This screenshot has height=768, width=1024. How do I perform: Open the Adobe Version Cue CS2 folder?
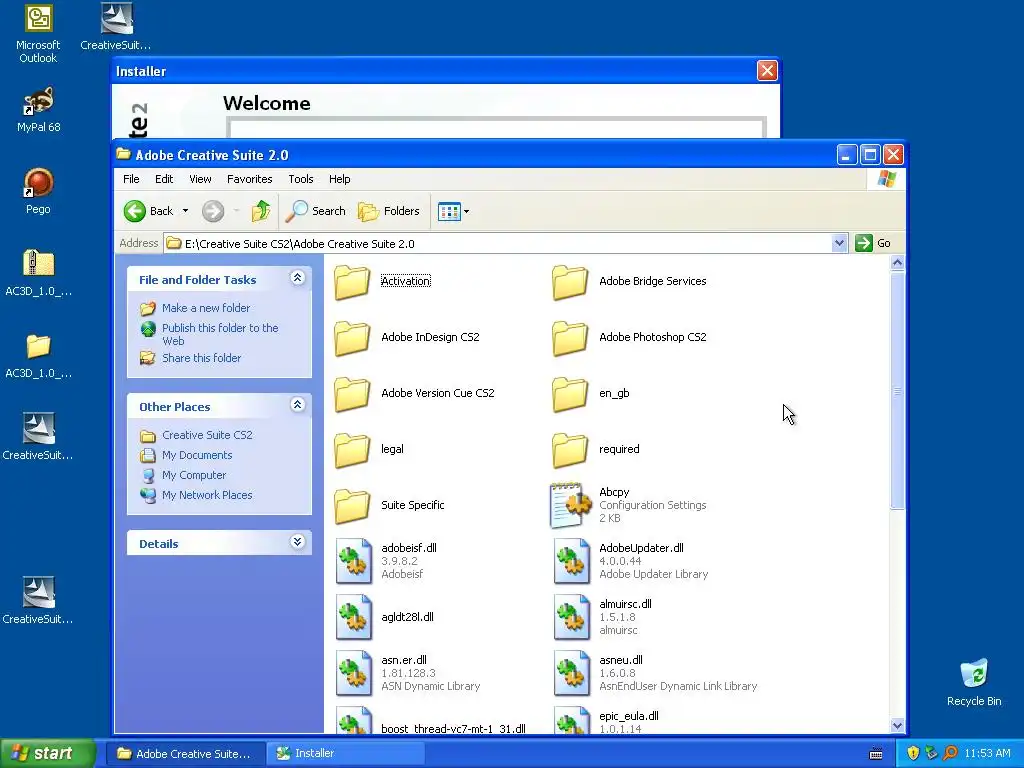(414, 394)
